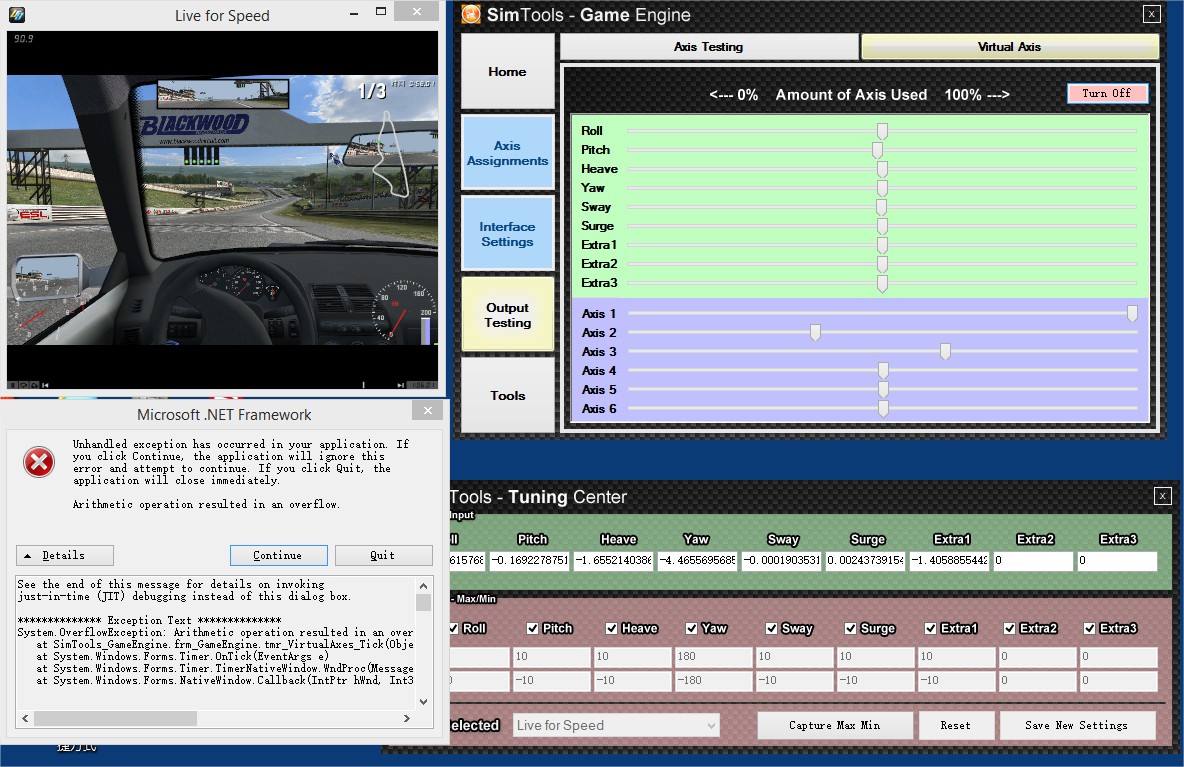Click the Pitch input value field

click(529, 560)
